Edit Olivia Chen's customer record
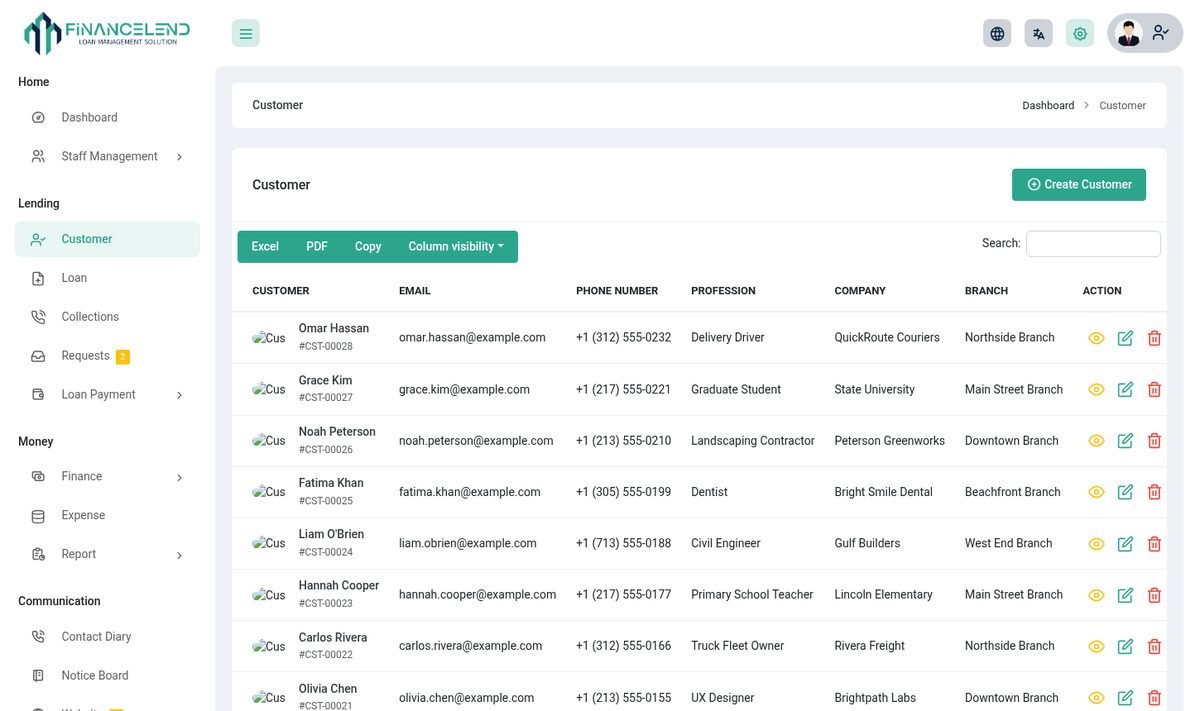This screenshot has width=1200, height=711. pyautogui.click(x=1125, y=697)
